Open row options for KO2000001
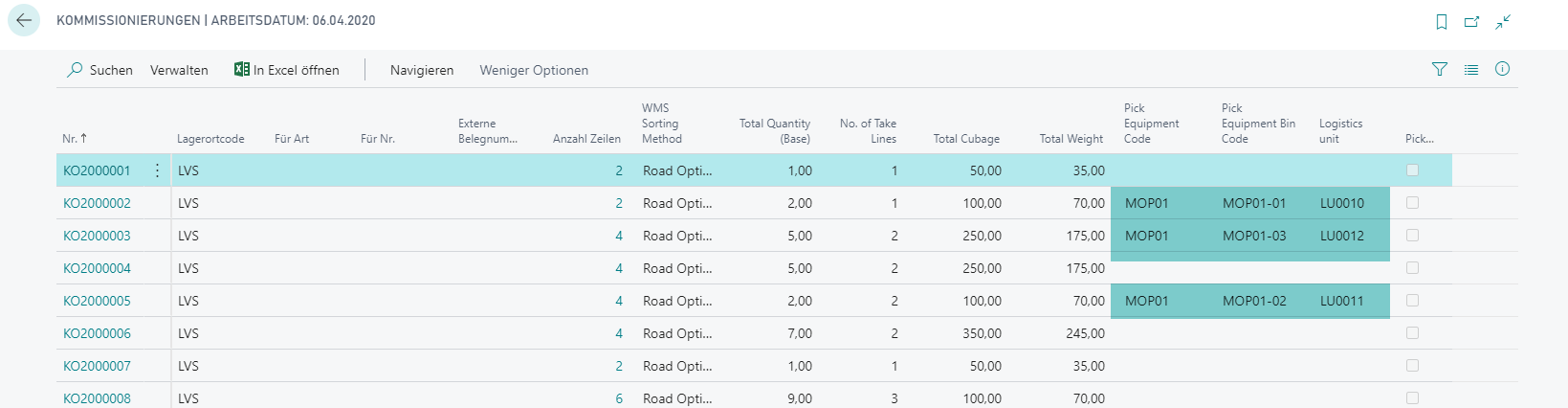 click(x=157, y=170)
